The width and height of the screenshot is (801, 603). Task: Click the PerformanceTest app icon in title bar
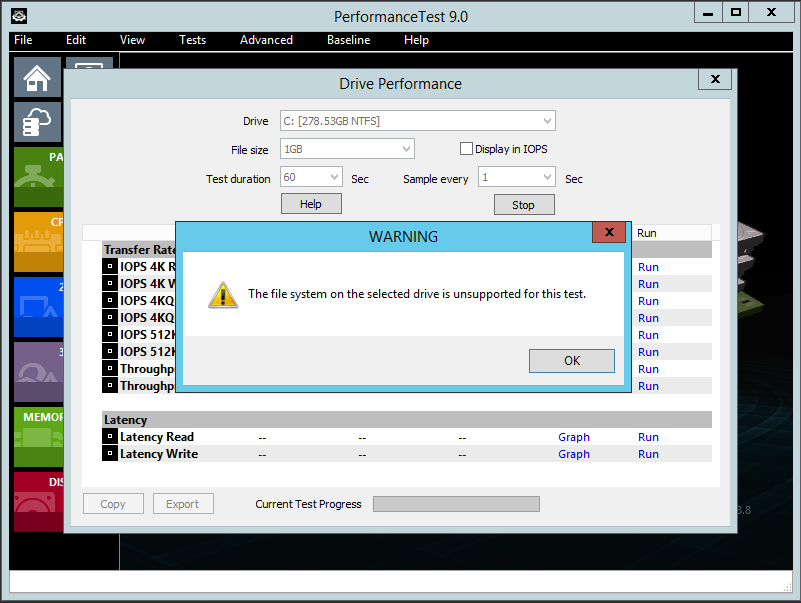point(19,16)
